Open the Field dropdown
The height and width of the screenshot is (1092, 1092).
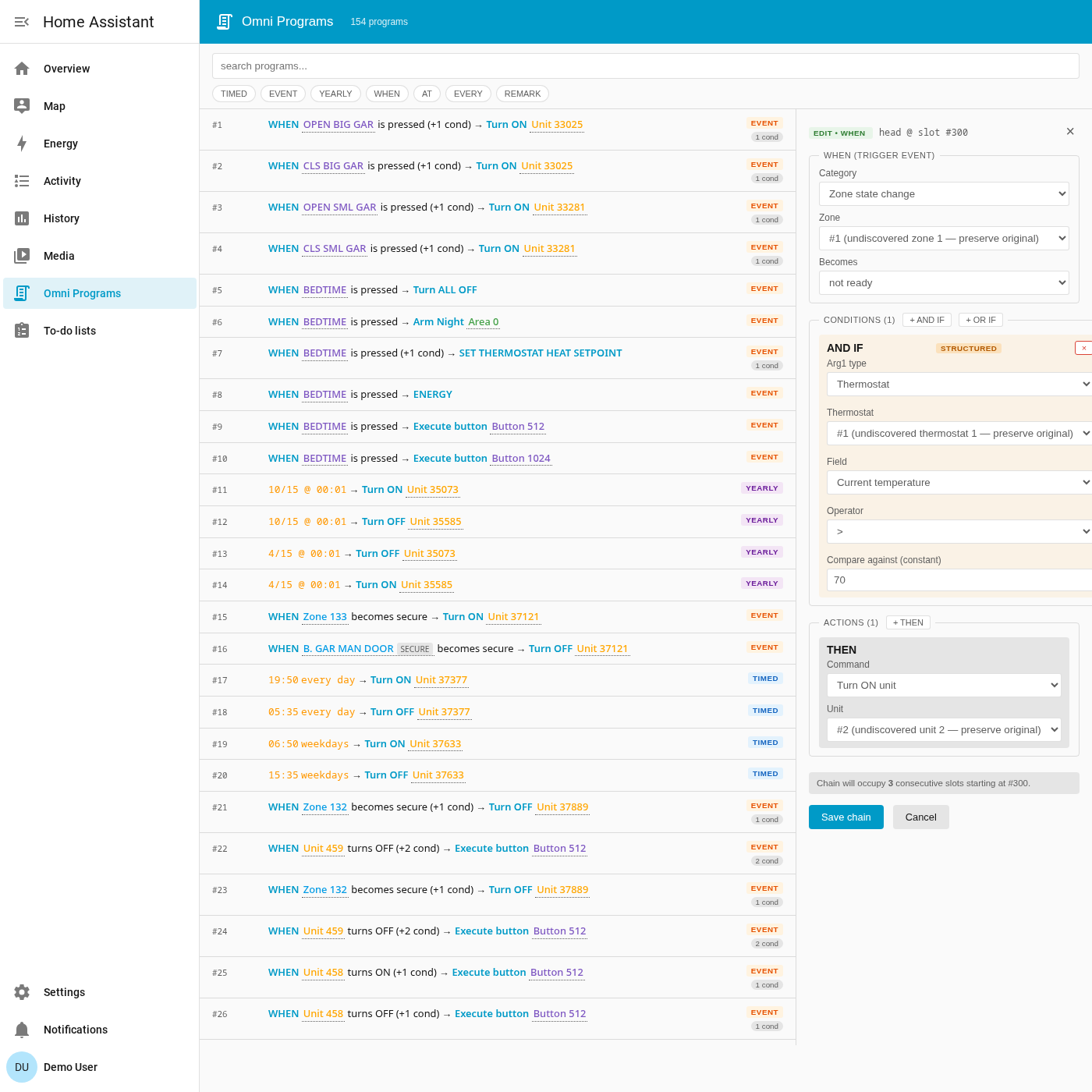[x=959, y=482]
